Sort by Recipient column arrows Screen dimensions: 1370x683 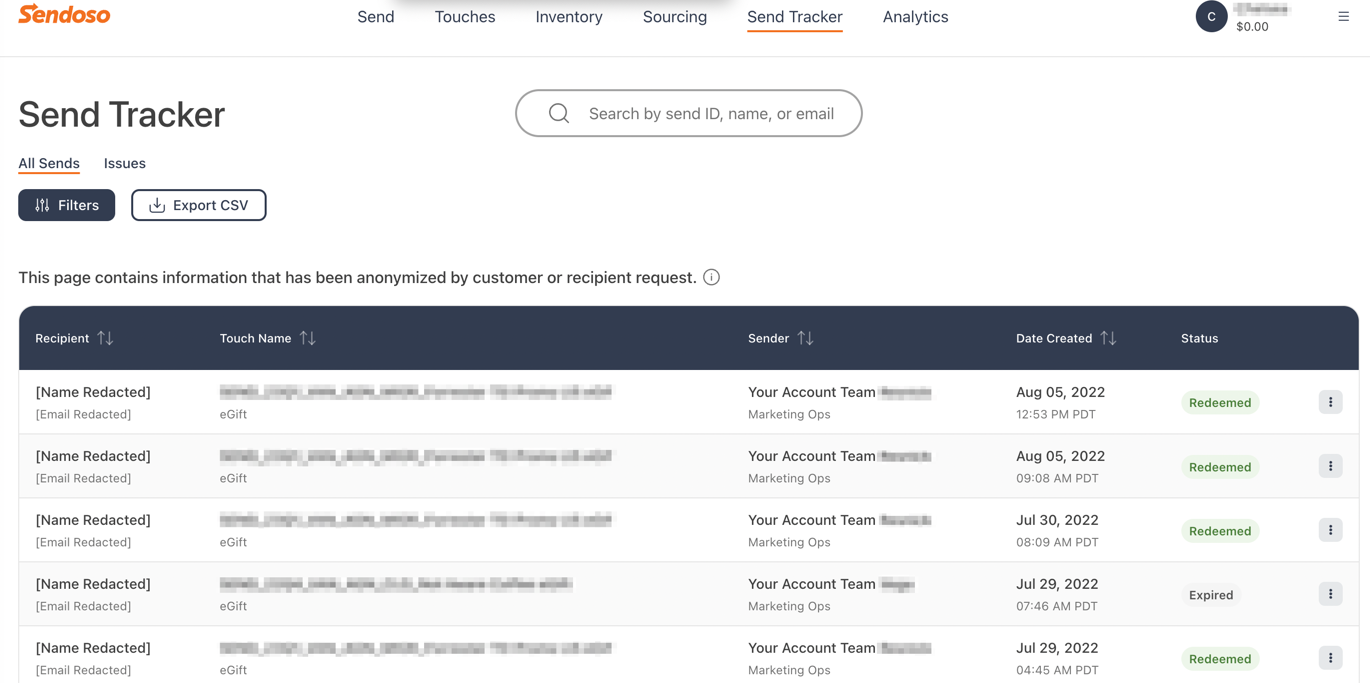point(105,338)
